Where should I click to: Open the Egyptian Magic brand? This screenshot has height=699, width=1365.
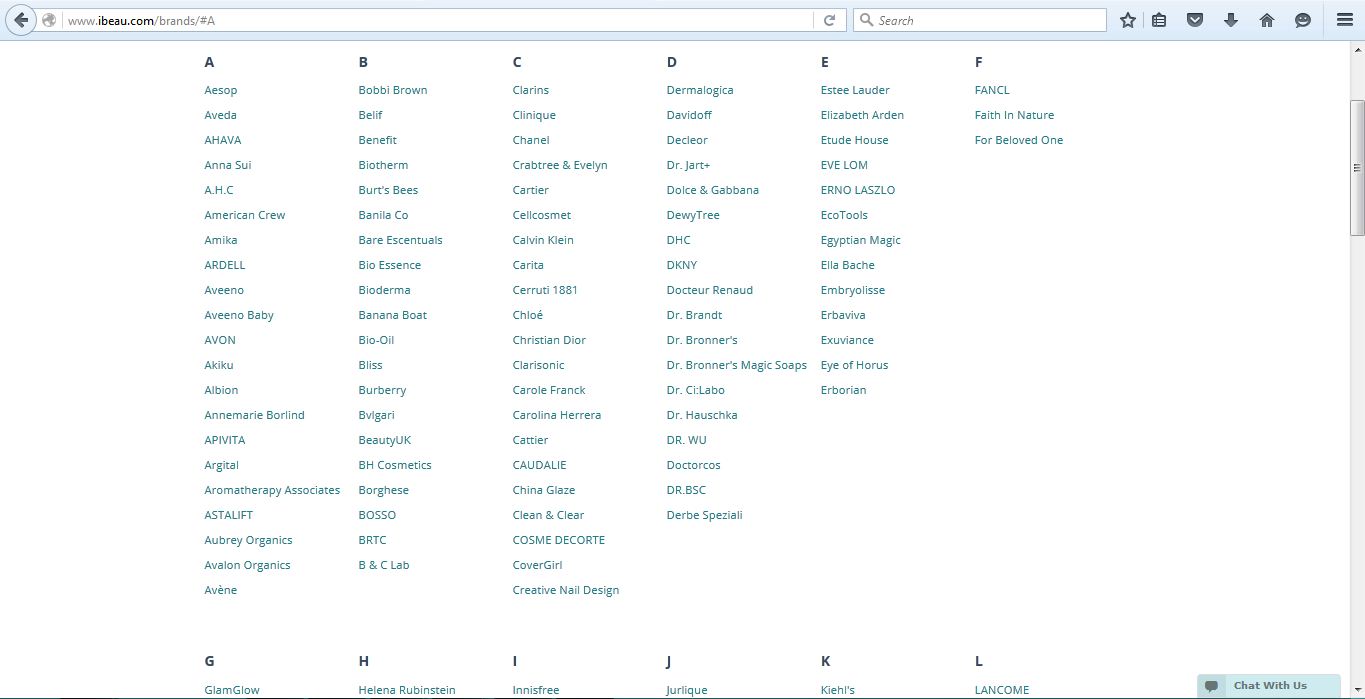coord(861,240)
